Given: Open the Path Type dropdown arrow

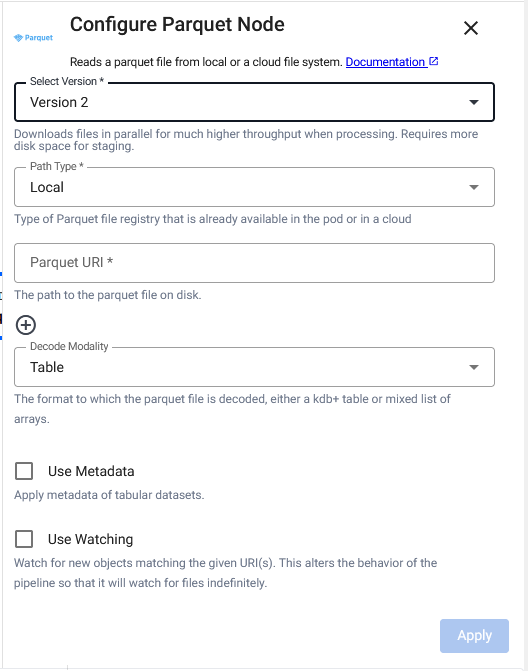Looking at the screenshot, I should [x=474, y=187].
